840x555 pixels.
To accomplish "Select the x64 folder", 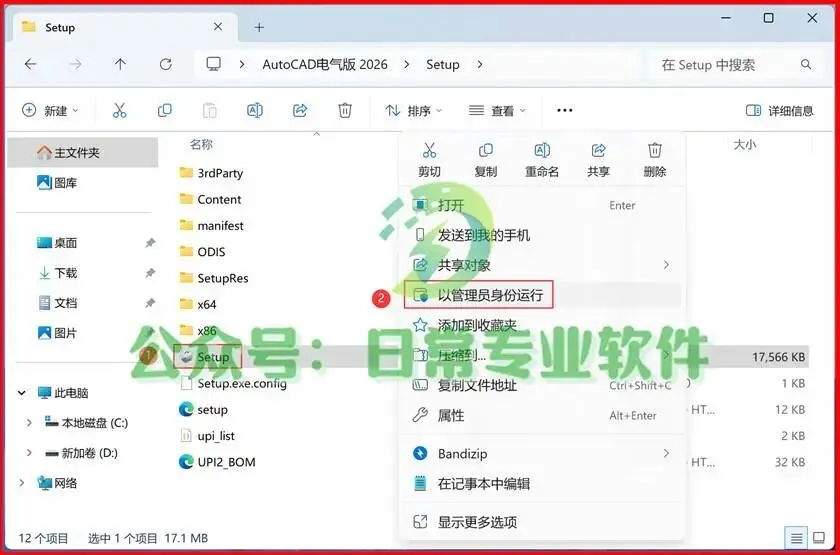I will 198,304.
